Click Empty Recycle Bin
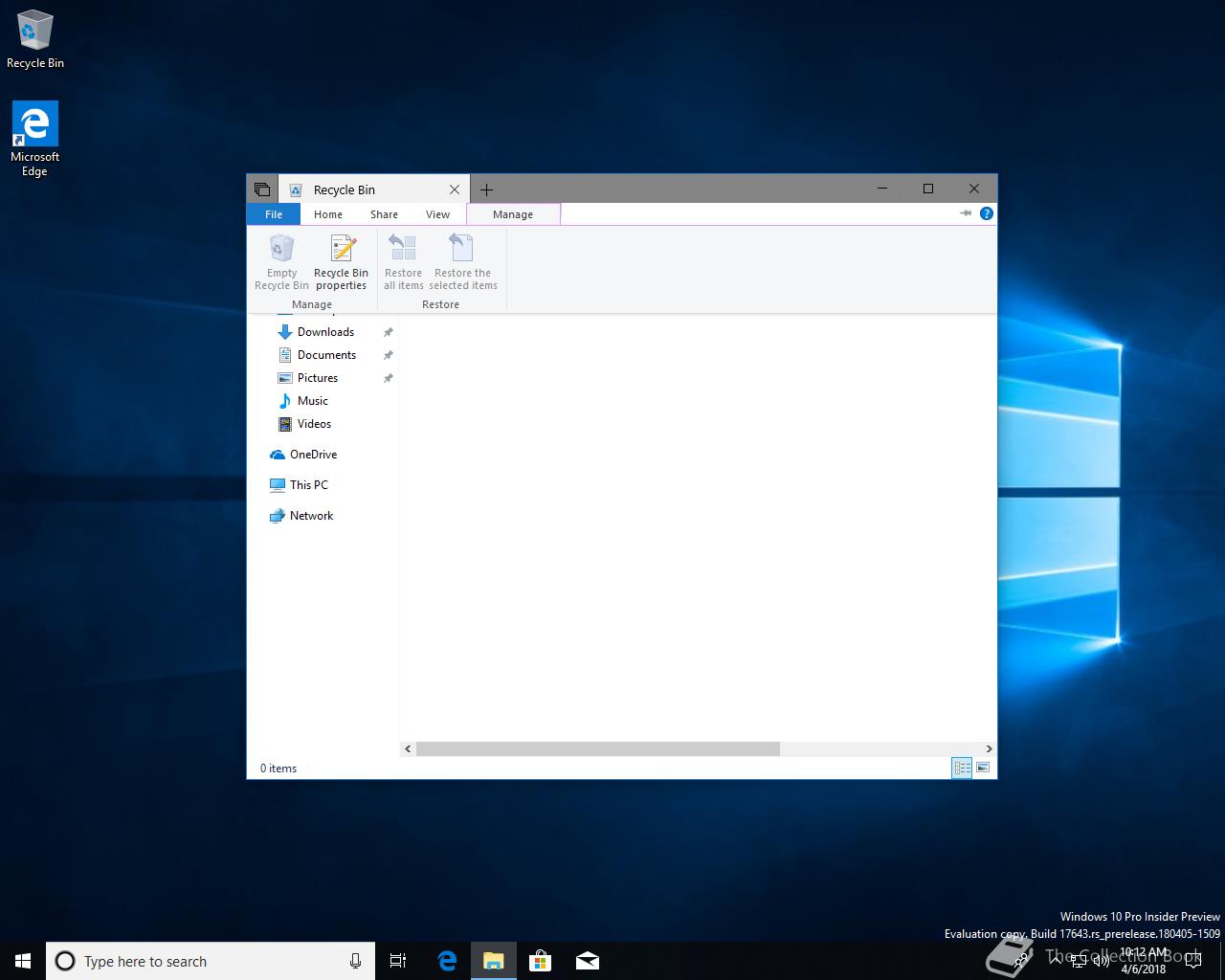 click(x=281, y=262)
